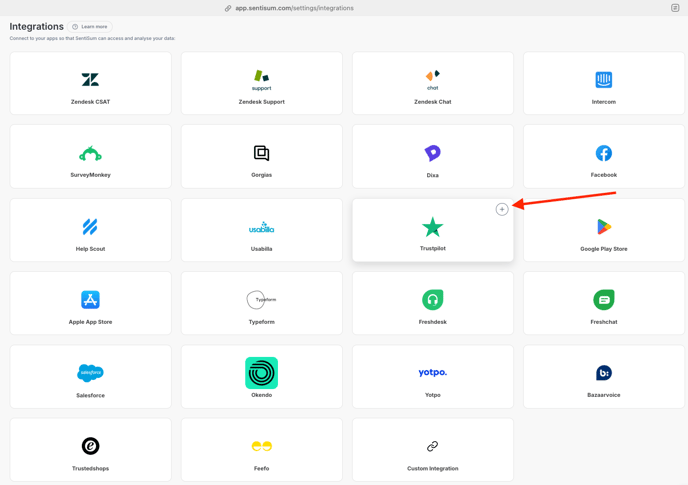Open the Freshchat logo icon
688x485 pixels.
pos(604,300)
